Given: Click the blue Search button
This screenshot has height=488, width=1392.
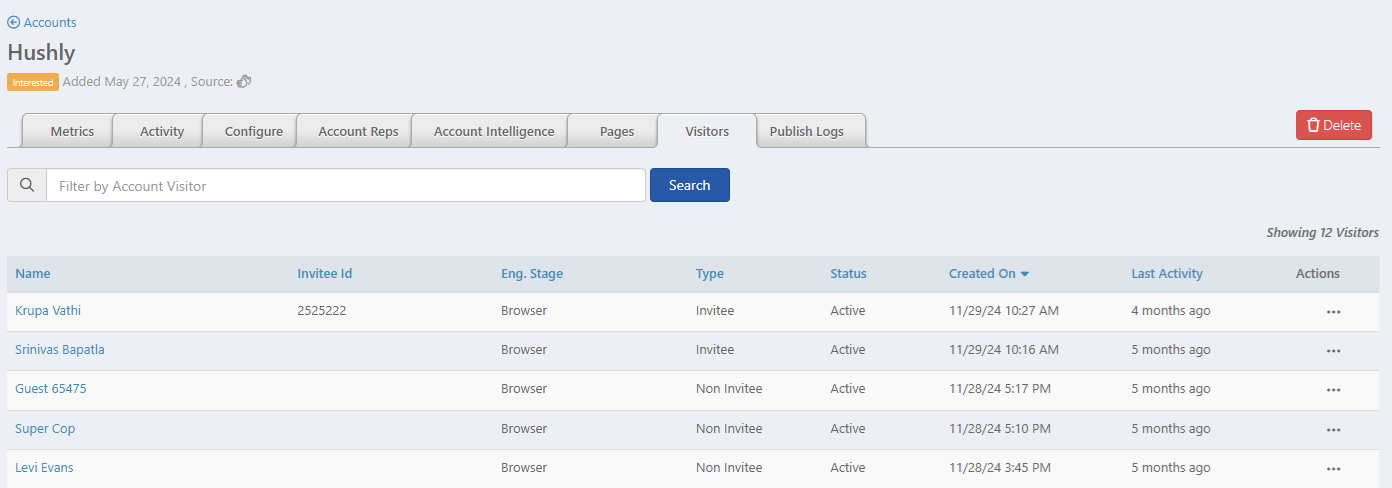Looking at the screenshot, I should (689, 185).
